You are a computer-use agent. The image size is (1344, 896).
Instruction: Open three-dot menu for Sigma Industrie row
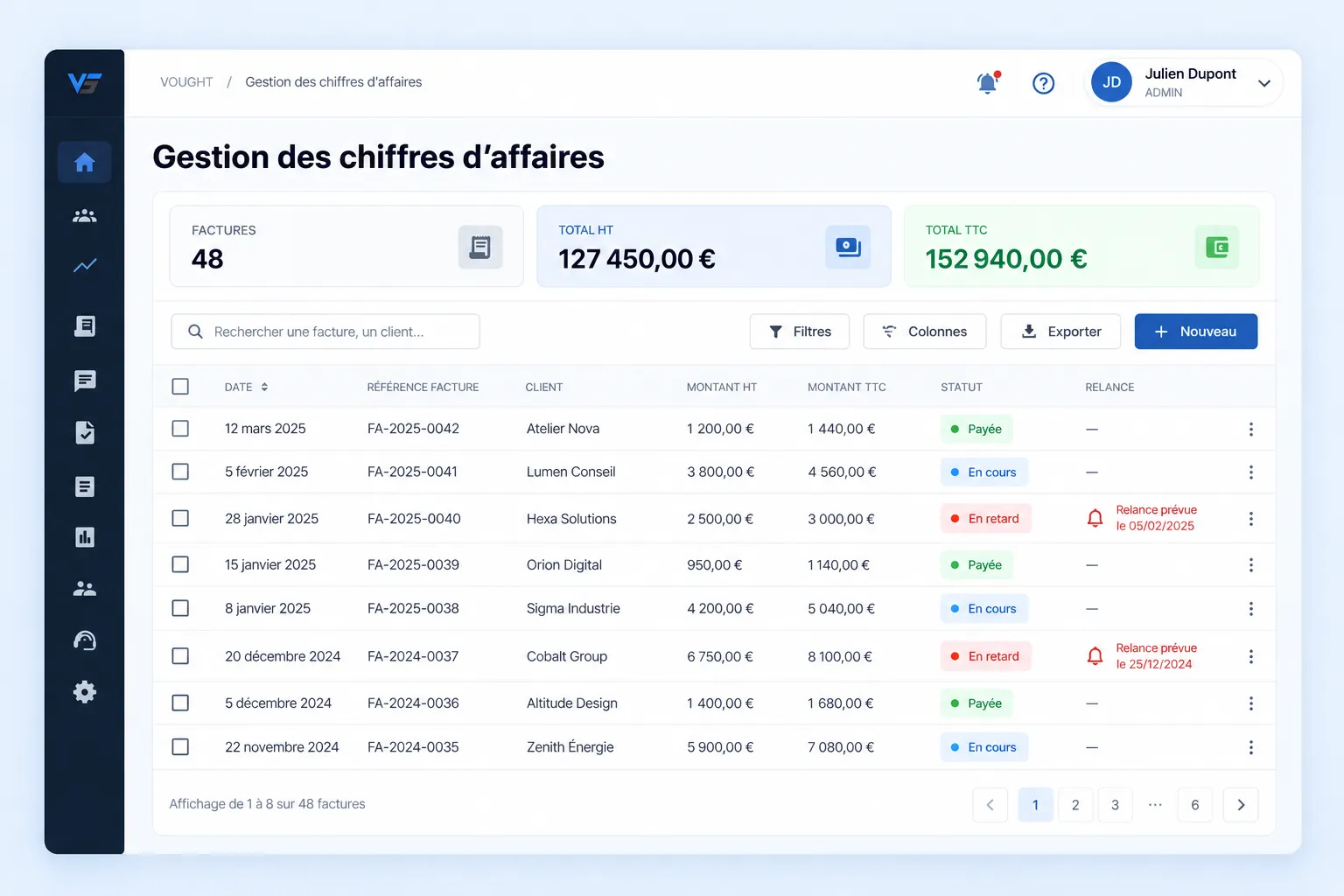point(1251,608)
